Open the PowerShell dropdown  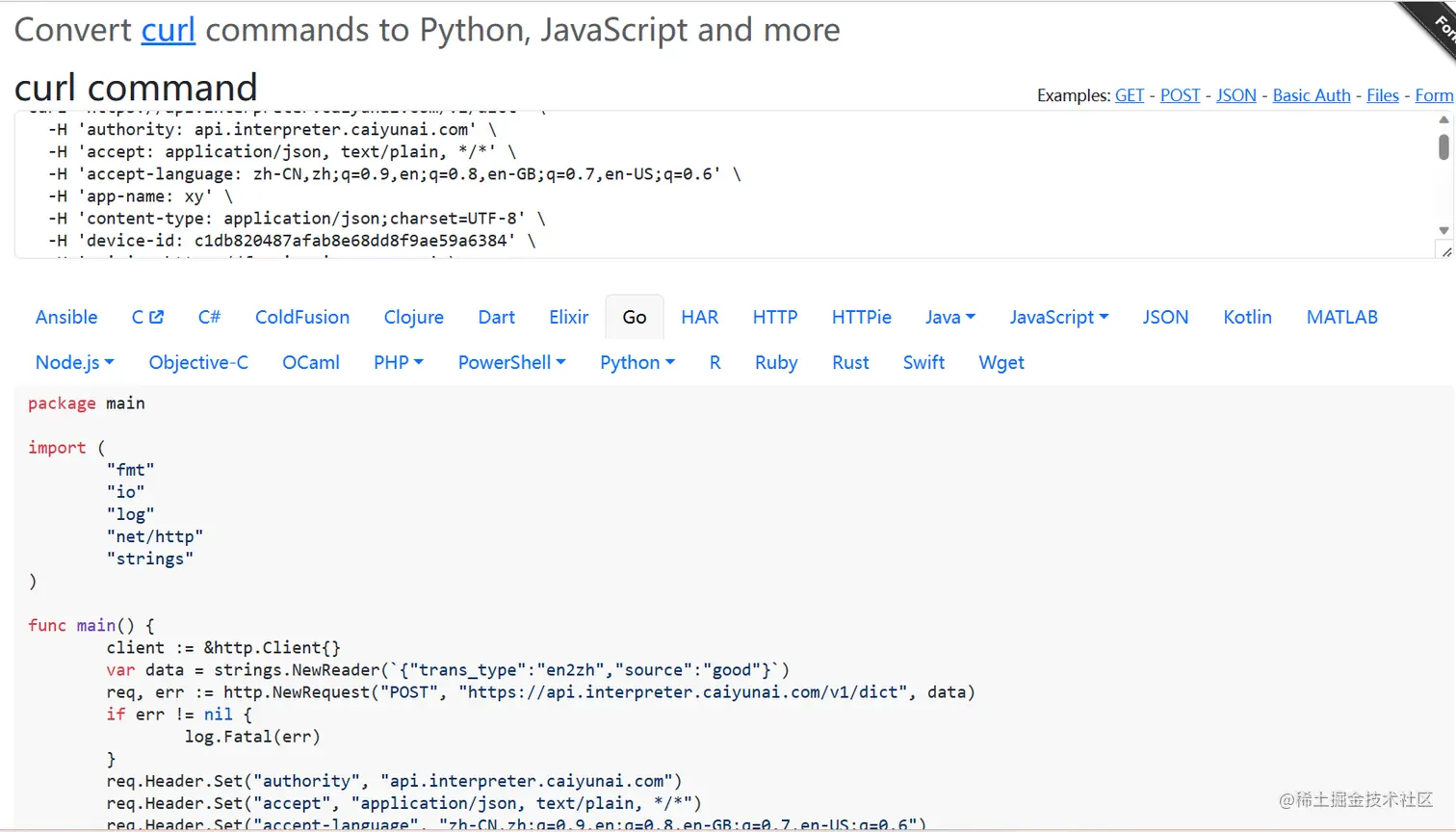511,362
